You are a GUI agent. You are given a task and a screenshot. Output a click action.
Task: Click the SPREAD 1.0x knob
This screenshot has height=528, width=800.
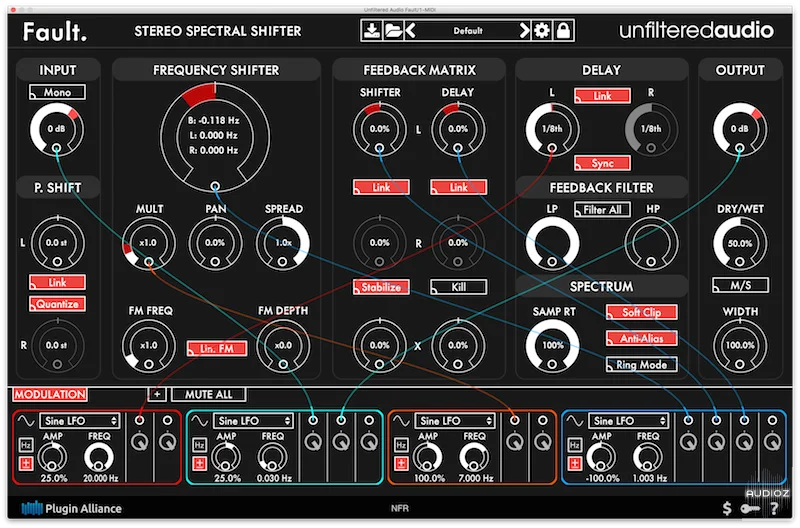(283, 243)
